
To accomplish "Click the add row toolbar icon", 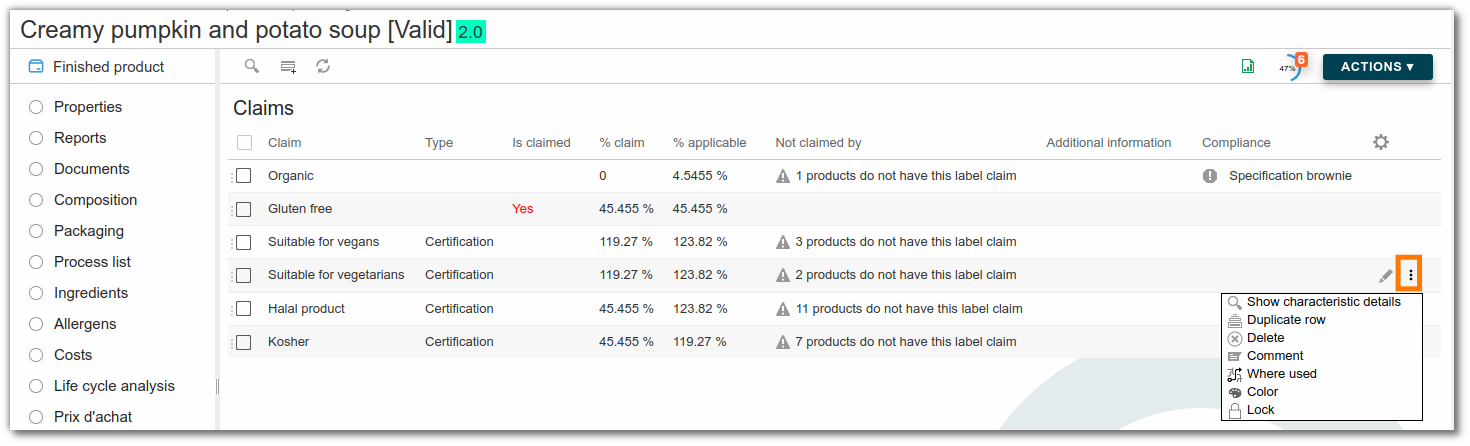I will [x=288, y=67].
